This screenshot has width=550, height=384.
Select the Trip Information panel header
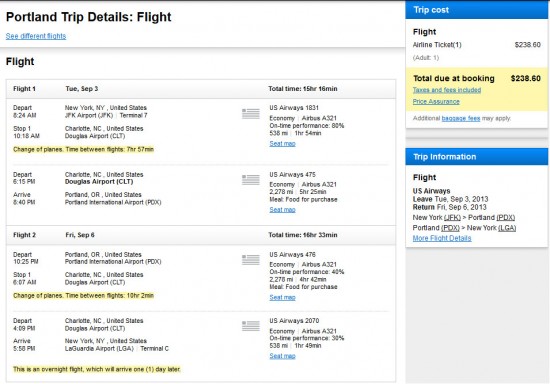pyautogui.click(x=477, y=157)
